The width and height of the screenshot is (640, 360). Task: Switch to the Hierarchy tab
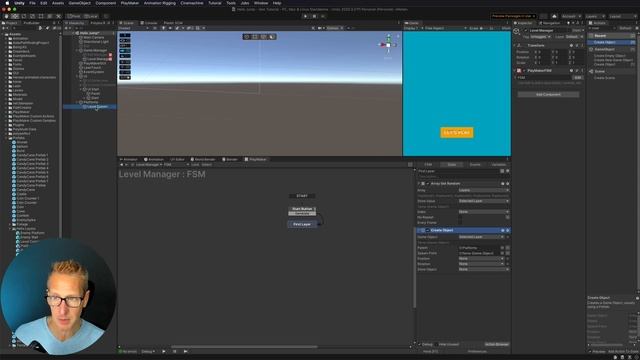(75, 23)
